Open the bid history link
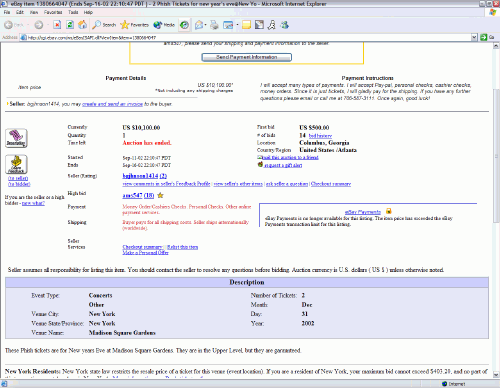Image resolution: width=500 pixels, height=388 pixels. (320, 136)
